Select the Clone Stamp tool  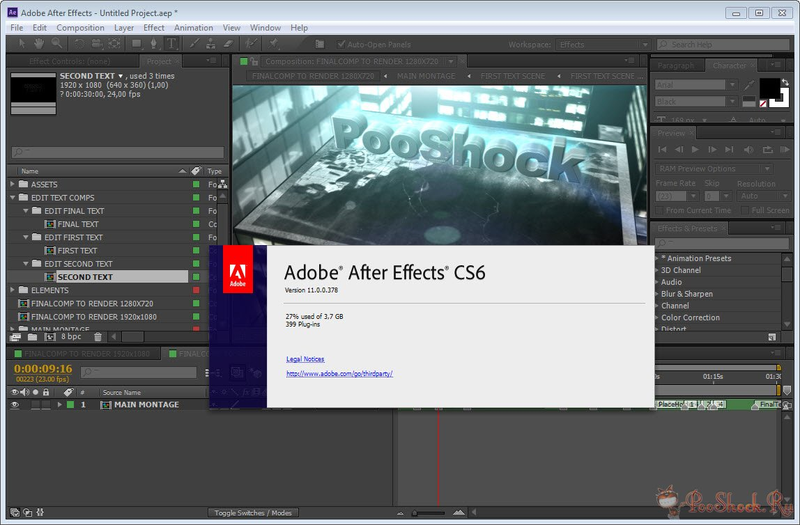tap(210, 44)
